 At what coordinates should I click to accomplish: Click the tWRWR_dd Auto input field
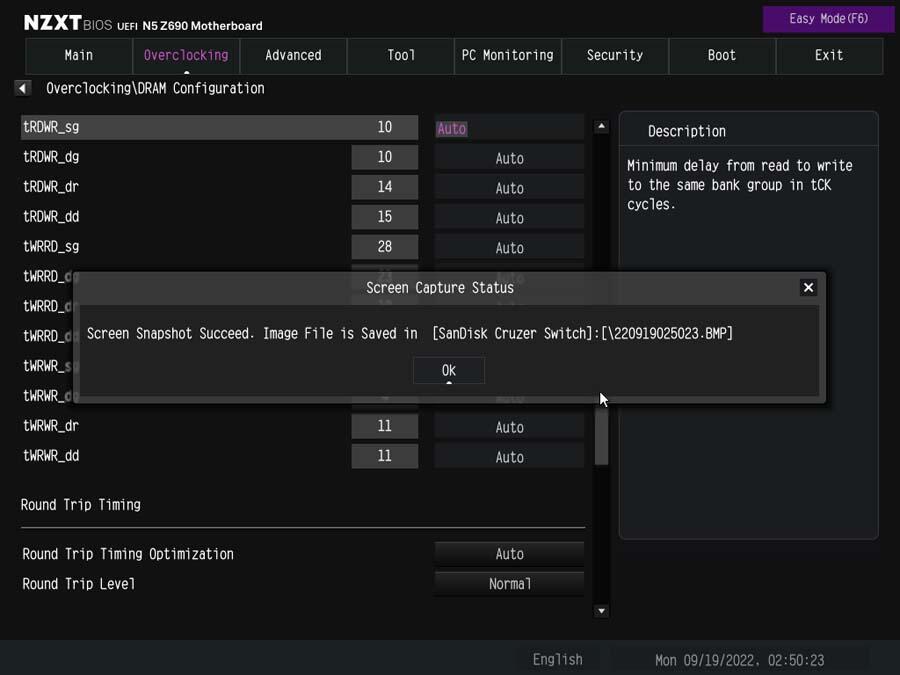pos(509,457)
